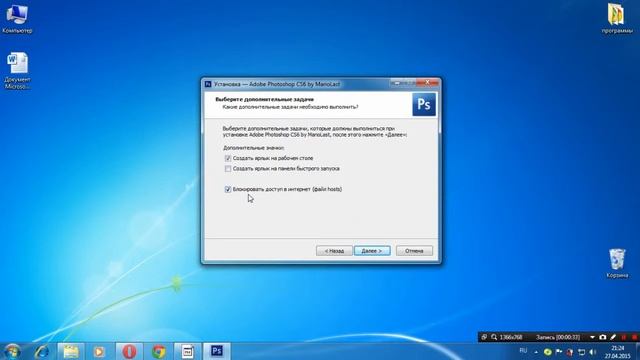Screen dimensions: 640x360
Task: Click the Ps logo in installer header
Action: click(424, 104)
